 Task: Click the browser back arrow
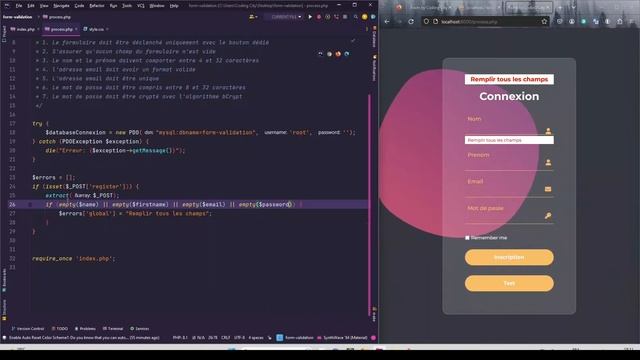(x=387, y=22)
